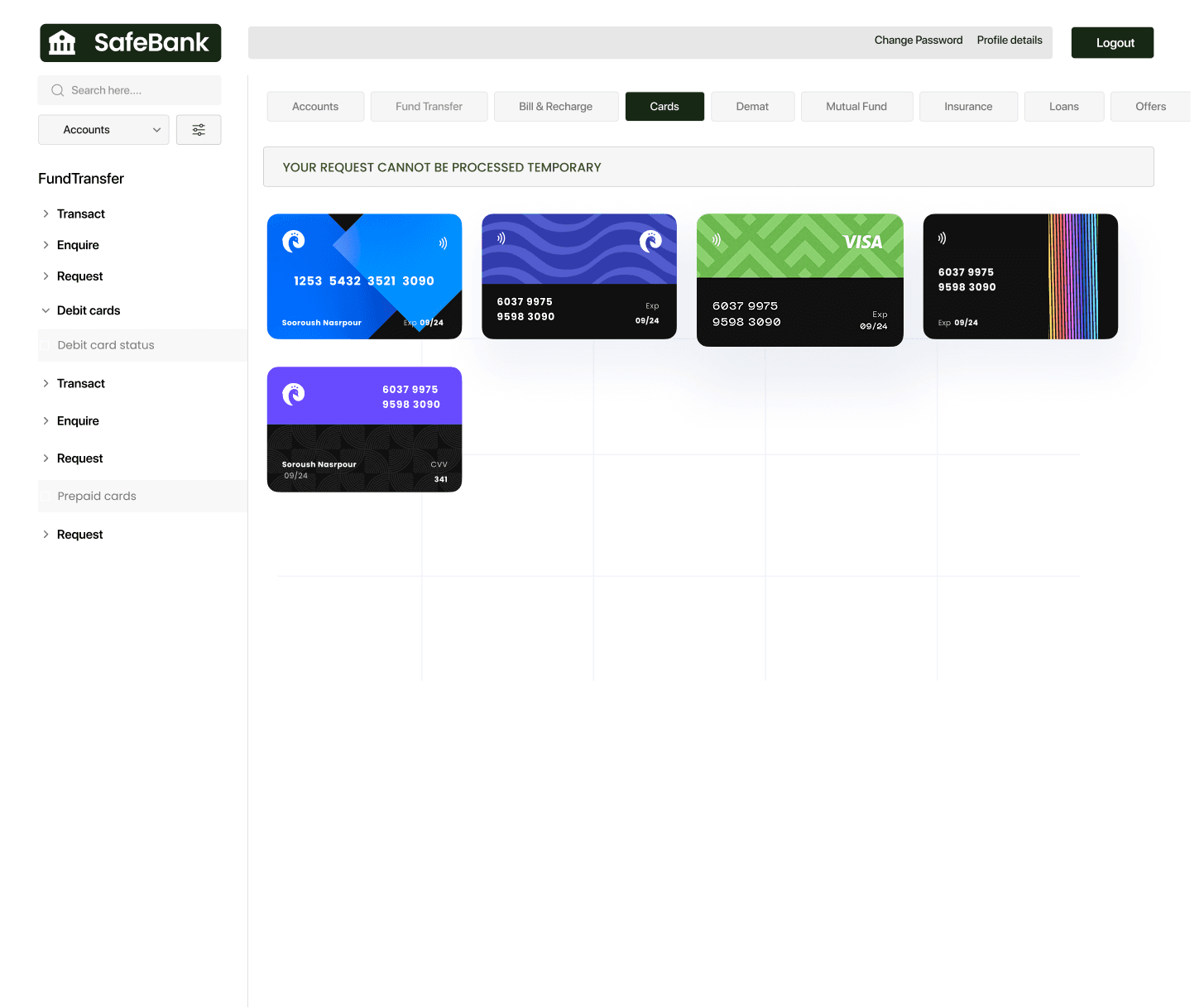This screenshot has height=1008, width=1204.
Task: Click the FundTransfer sidebar heading
Action: (x=81, y=179)
